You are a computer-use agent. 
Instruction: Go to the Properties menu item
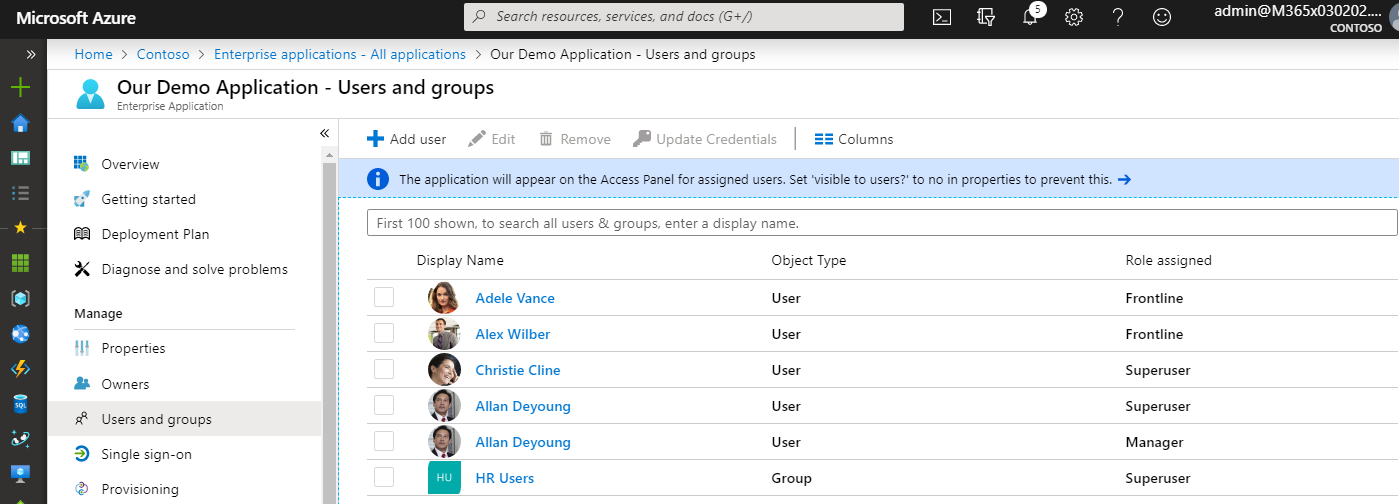tap(133, 348)
